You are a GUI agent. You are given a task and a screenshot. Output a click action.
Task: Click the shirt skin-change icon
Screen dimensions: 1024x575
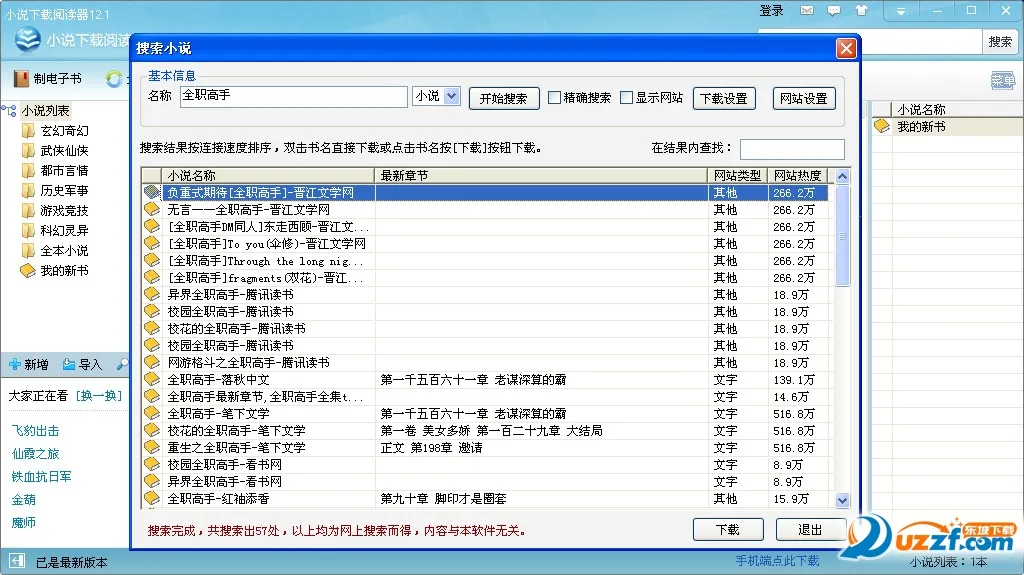(x=861, y=11)
